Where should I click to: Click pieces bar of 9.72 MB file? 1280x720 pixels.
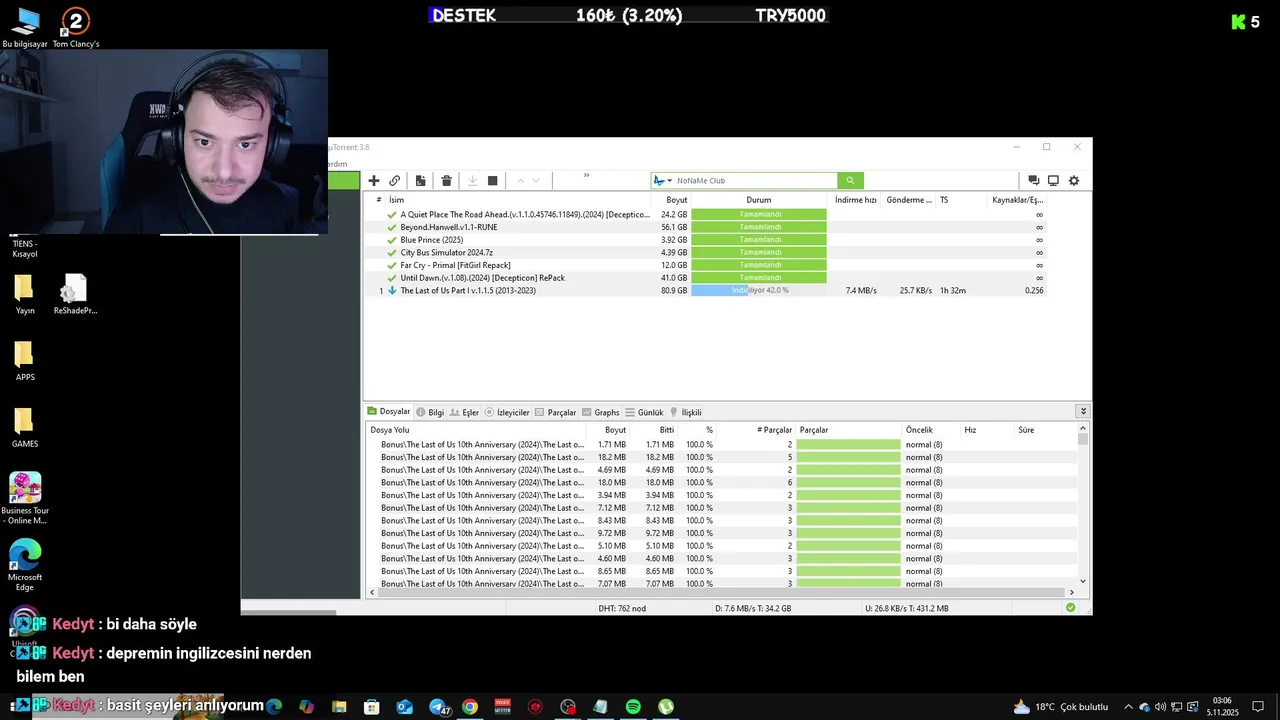pyautogui.click(x=849, y=533)
